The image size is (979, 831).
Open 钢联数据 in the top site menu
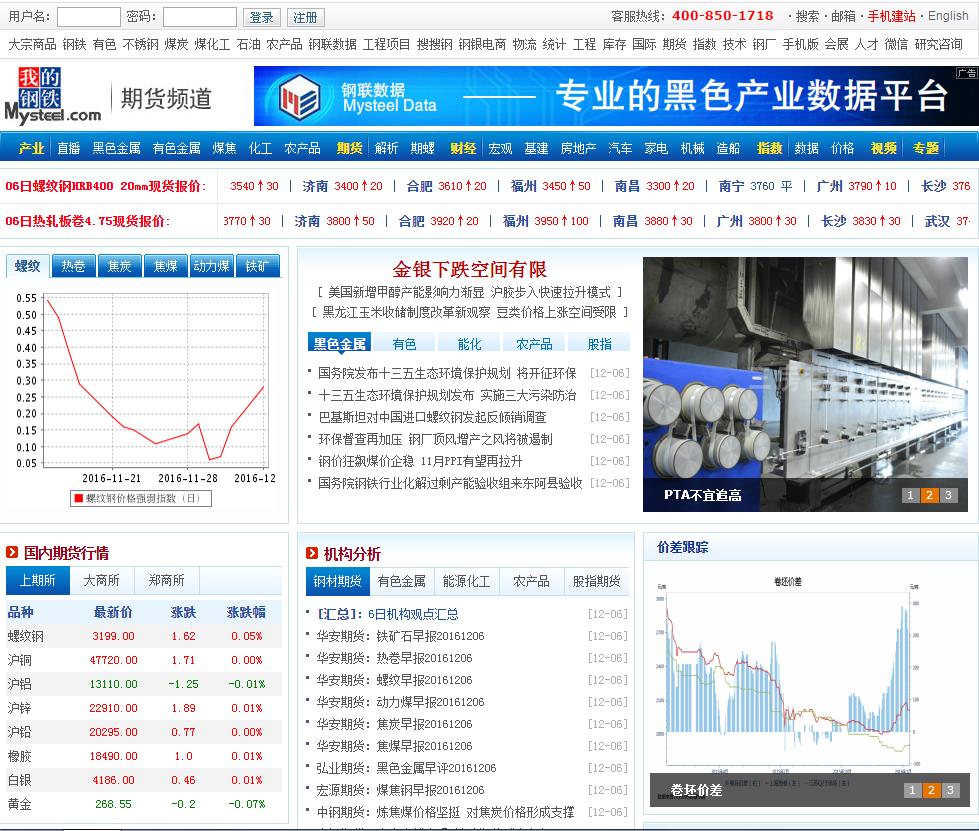[332, 44]
